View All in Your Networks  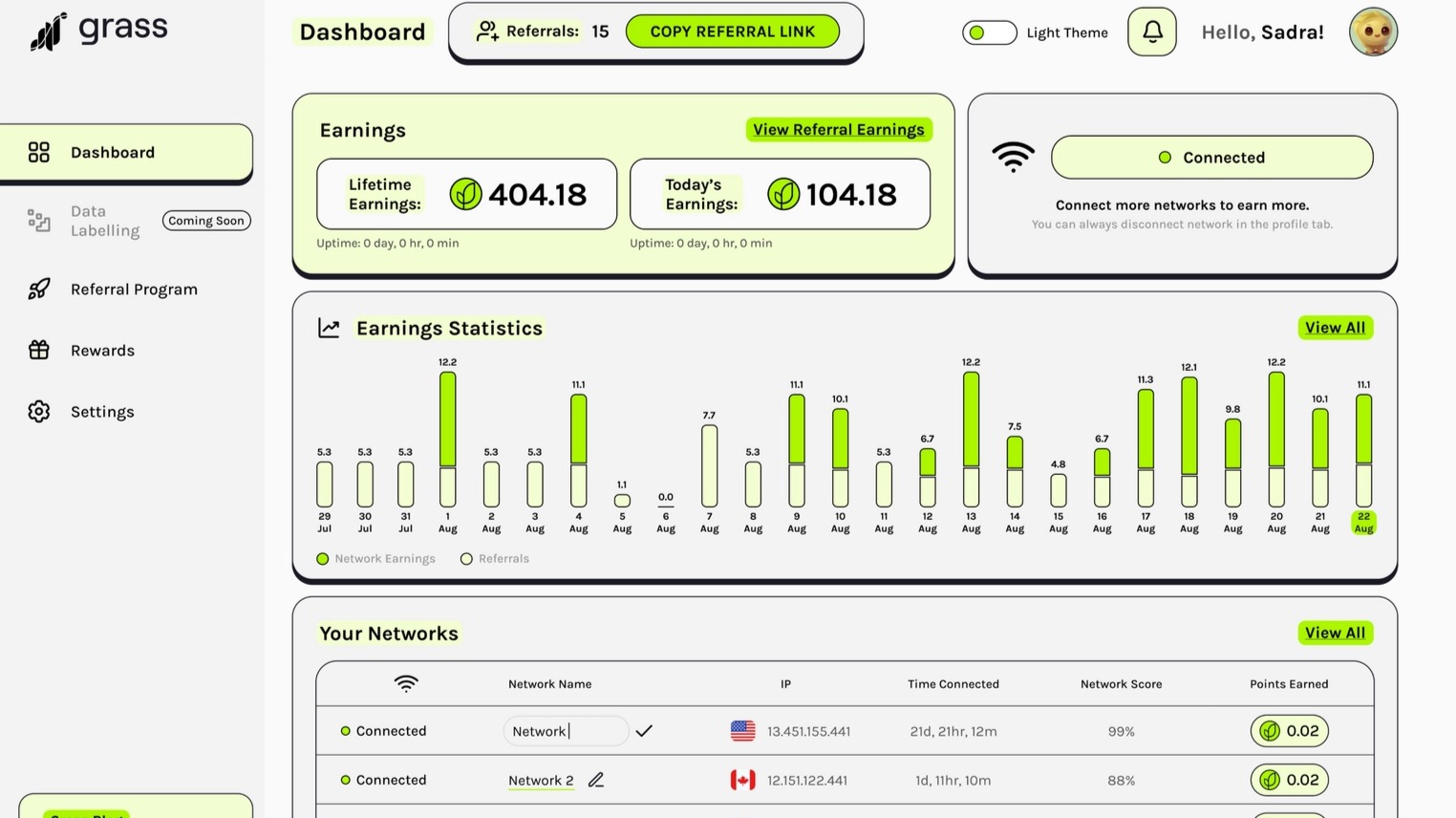coord(1335,633)
